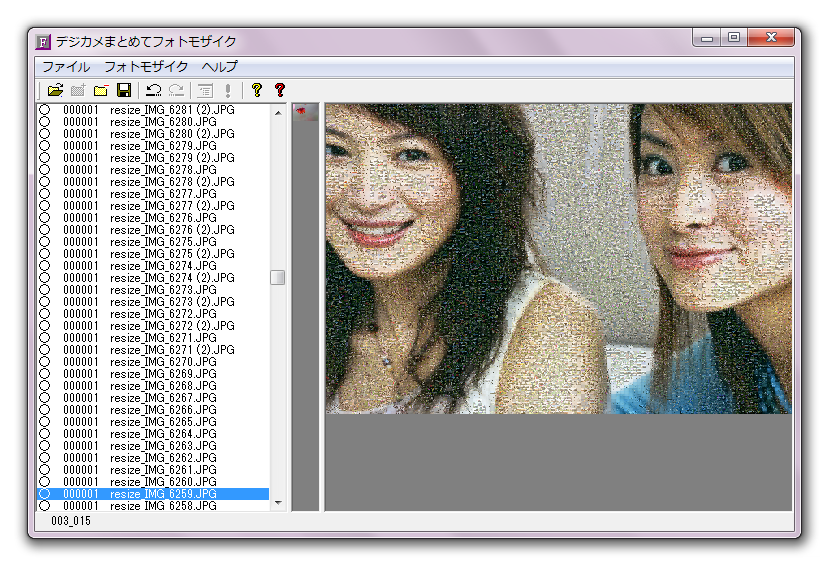Viewport: 832px width, 570px height.
Task: Toggle circle for resize_IMG_6280.JPG
Action: pos(45,122)
